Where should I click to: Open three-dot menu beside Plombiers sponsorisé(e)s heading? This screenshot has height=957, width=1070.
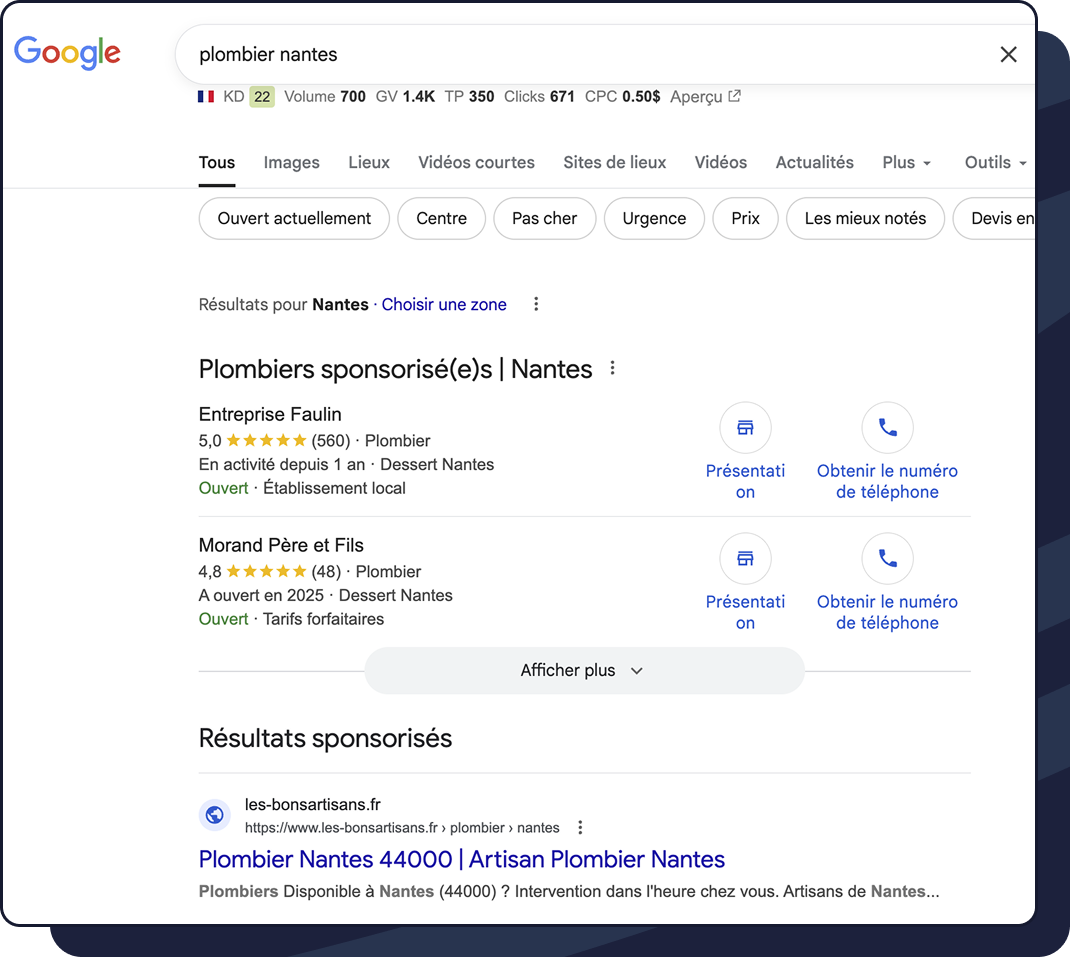[x=613, y=368]
